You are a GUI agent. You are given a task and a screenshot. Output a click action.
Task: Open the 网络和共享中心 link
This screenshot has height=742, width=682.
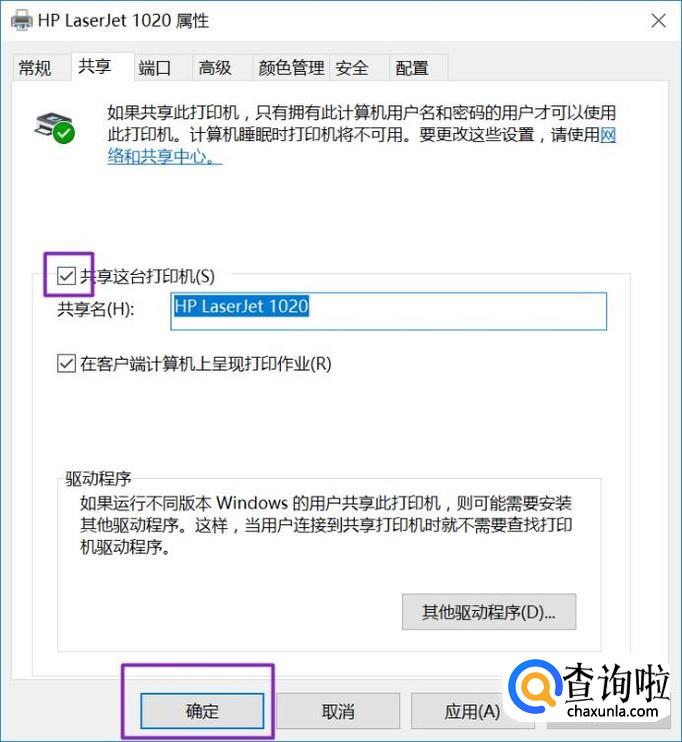point(362,146)
